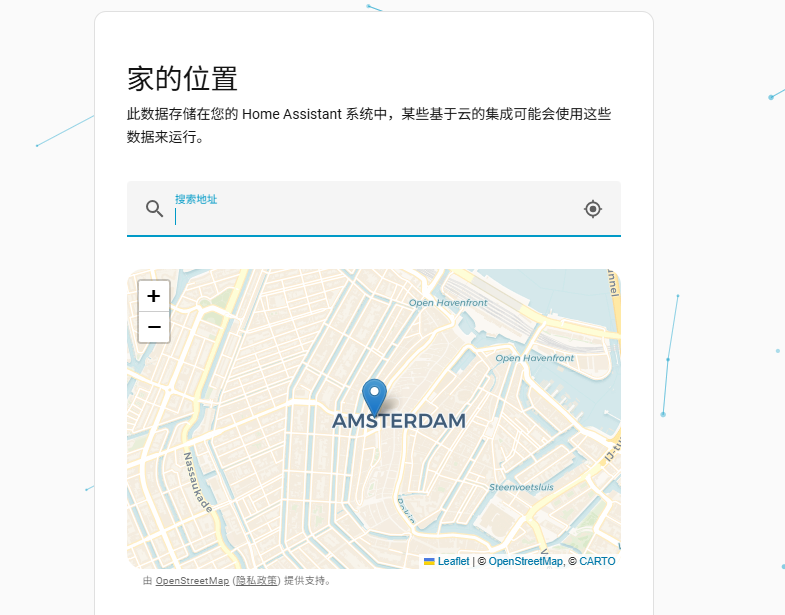
Task: Click the AMSTERDAM city label on map
Action: (x=399, y=422)
